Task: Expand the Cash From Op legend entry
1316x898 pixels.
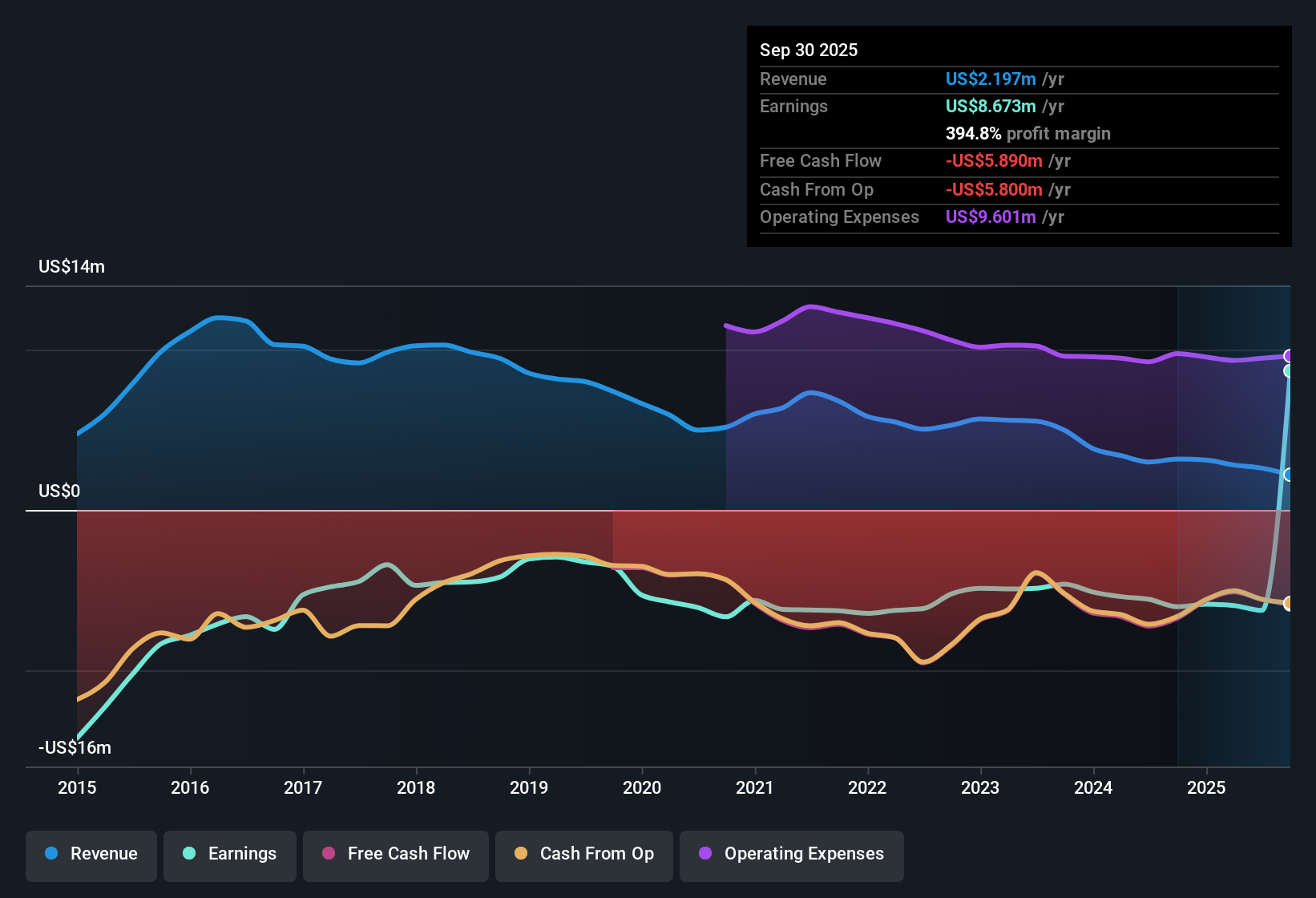Action: [583, 854]
